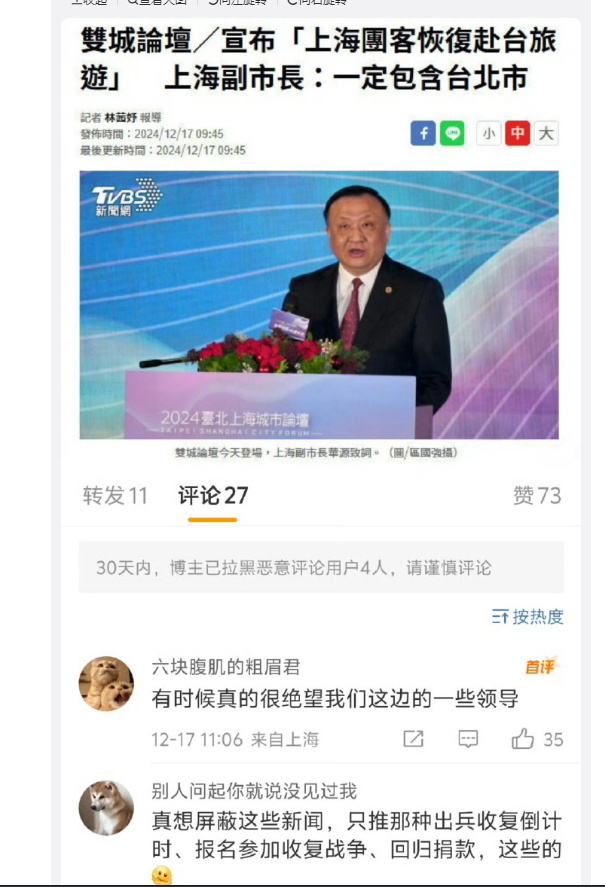Select large font size 大
The width and height of the screenshot is (605, 887).
click(x=546, y=134)
